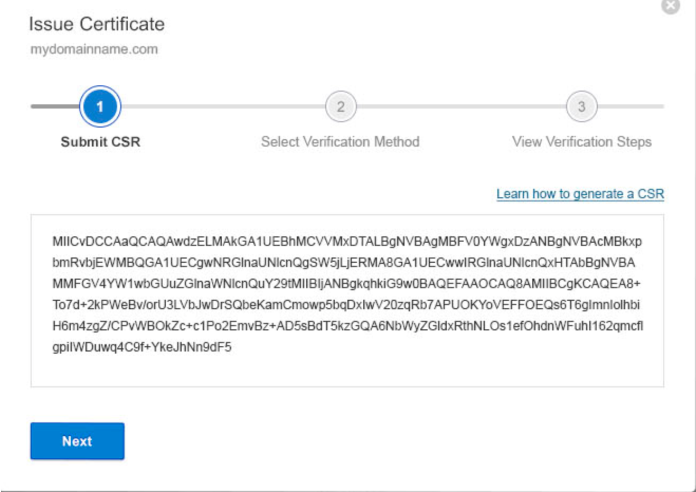The height and width of the screenshot is (492, 696).
Task: Go to View Verification Steps label
Action: [582, 142]
